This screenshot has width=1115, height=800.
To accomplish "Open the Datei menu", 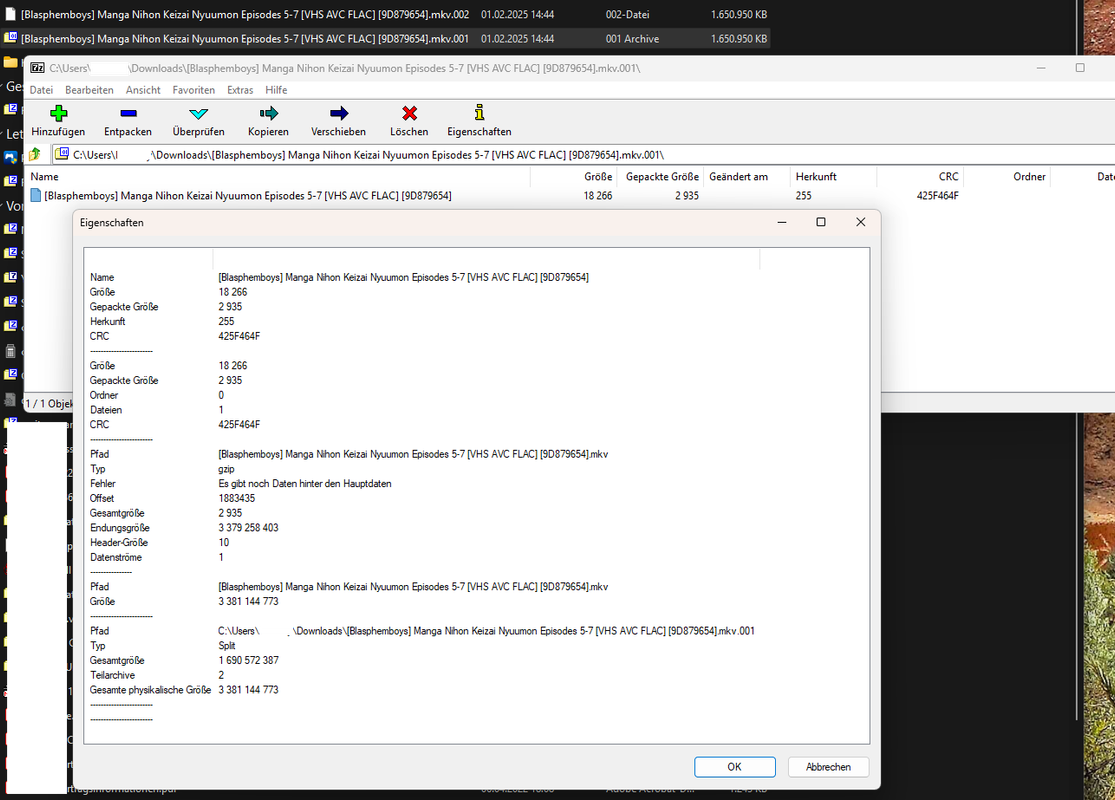I will pos(41,90).
